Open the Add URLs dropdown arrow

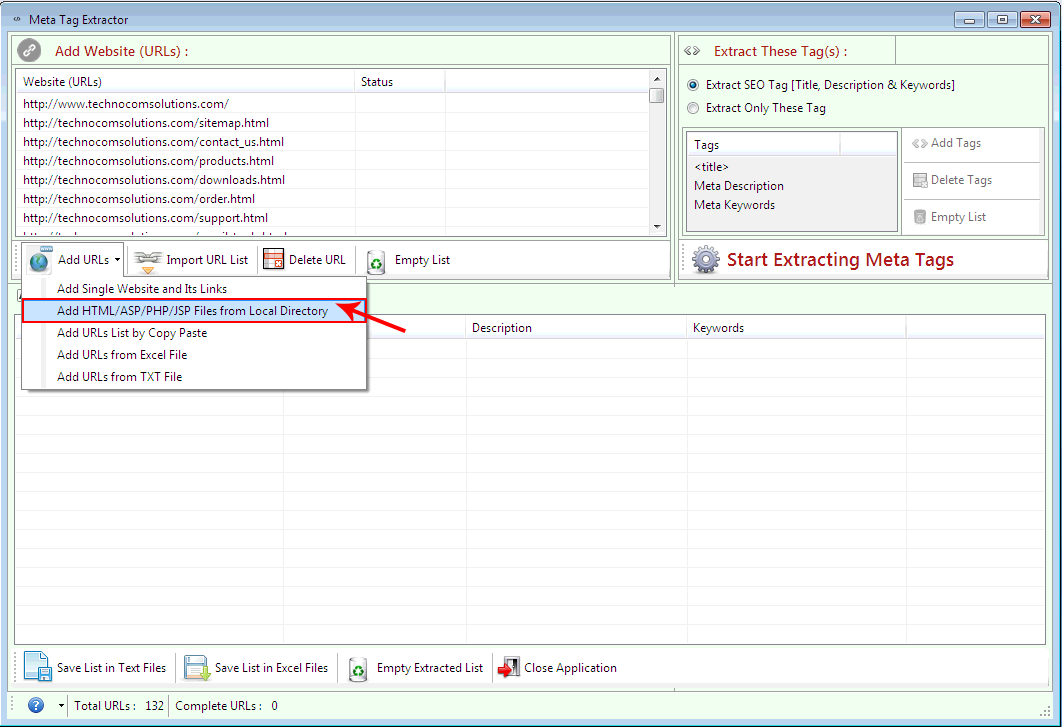click(x=117, y=259)
